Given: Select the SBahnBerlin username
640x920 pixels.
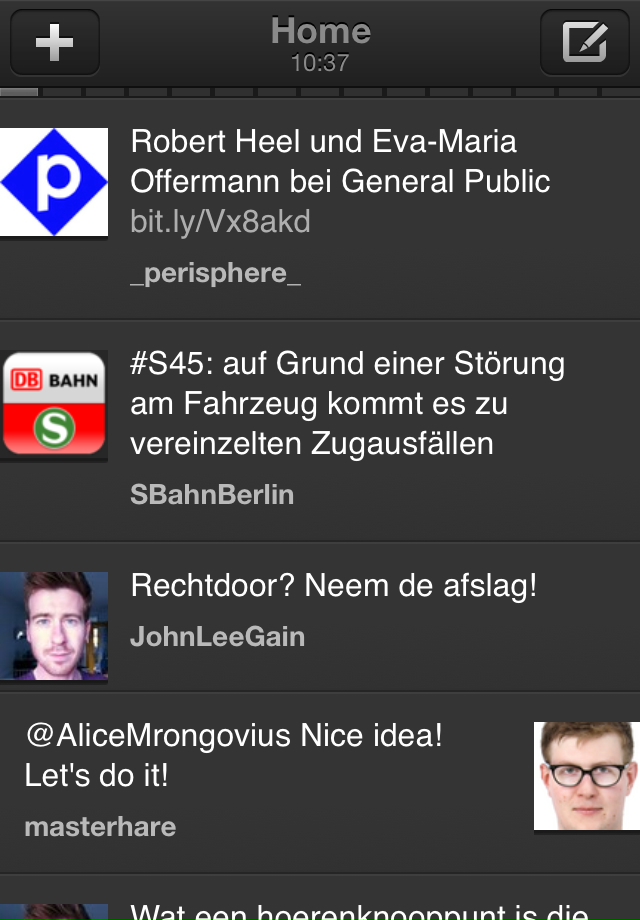Looking at the screenshot, I should pyautogui.click(x=212, y=495).
